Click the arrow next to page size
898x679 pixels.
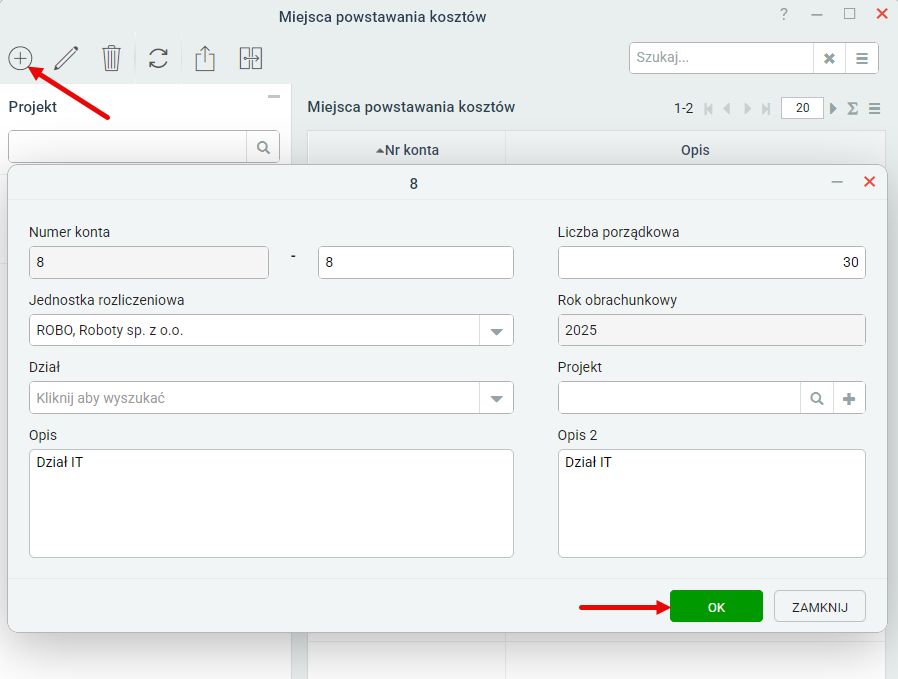point(833,108)
